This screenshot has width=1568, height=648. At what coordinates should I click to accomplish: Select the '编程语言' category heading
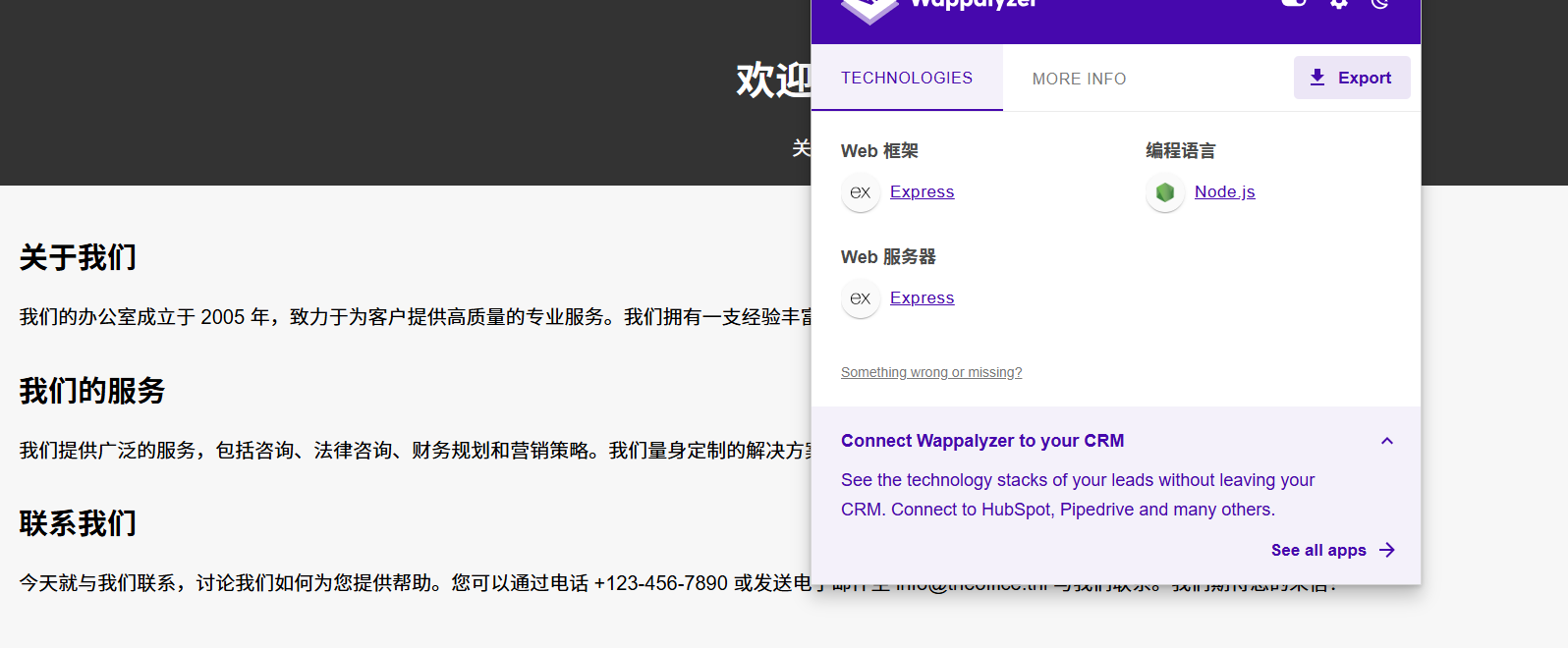click(1180, 151)
